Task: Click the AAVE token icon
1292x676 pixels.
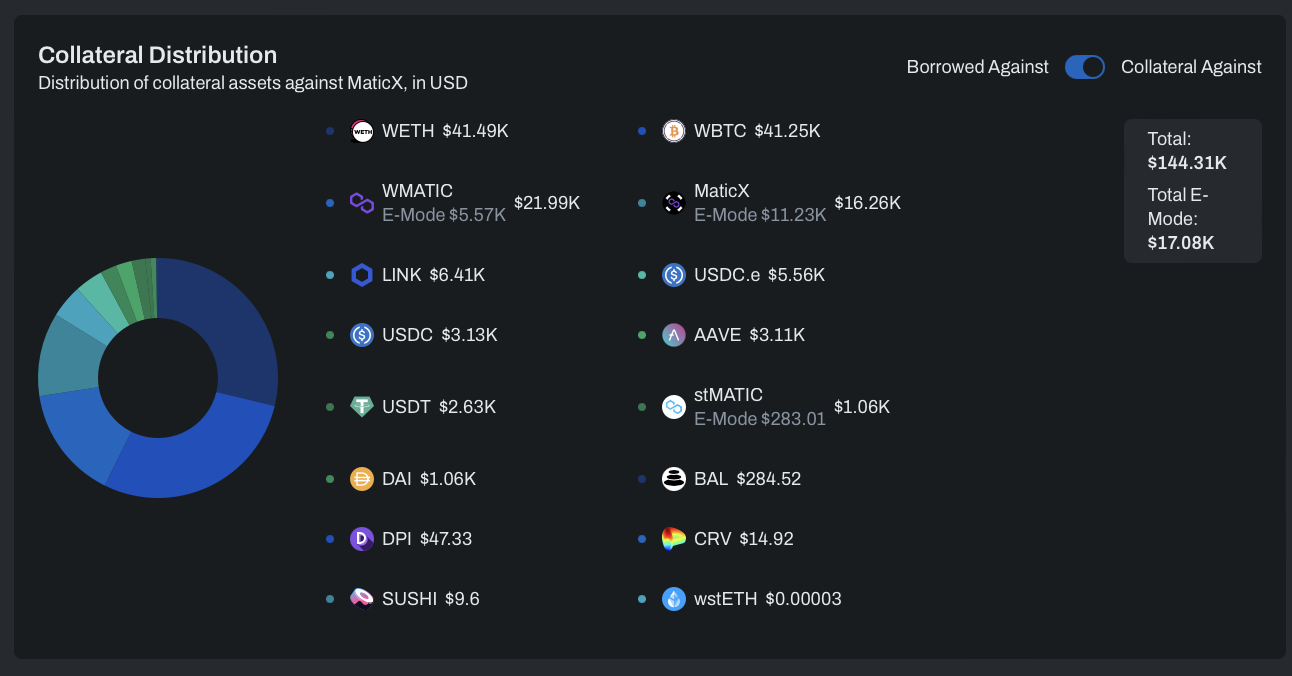Action: click(674, 335)
